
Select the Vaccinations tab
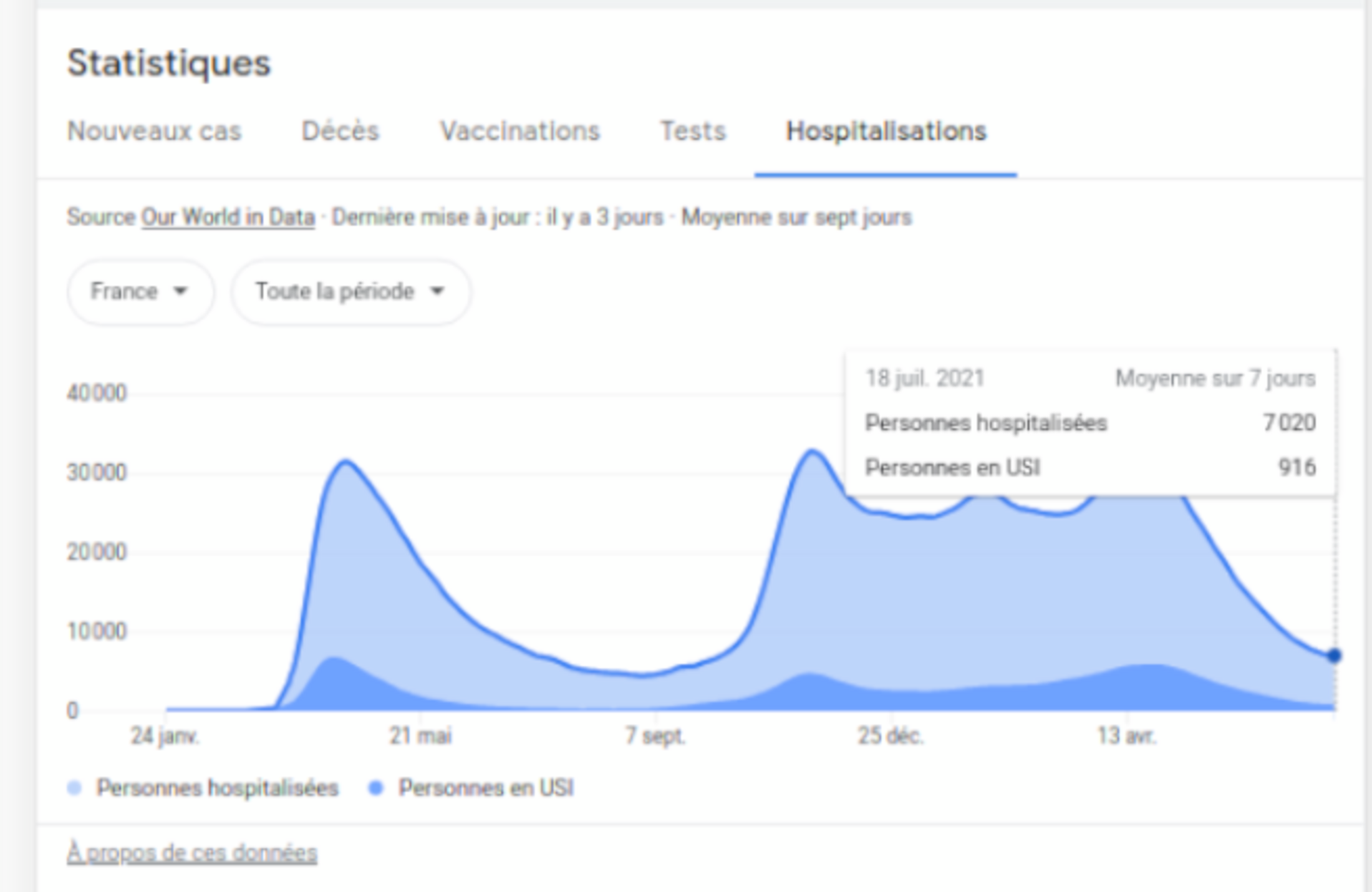pos(519,132)
